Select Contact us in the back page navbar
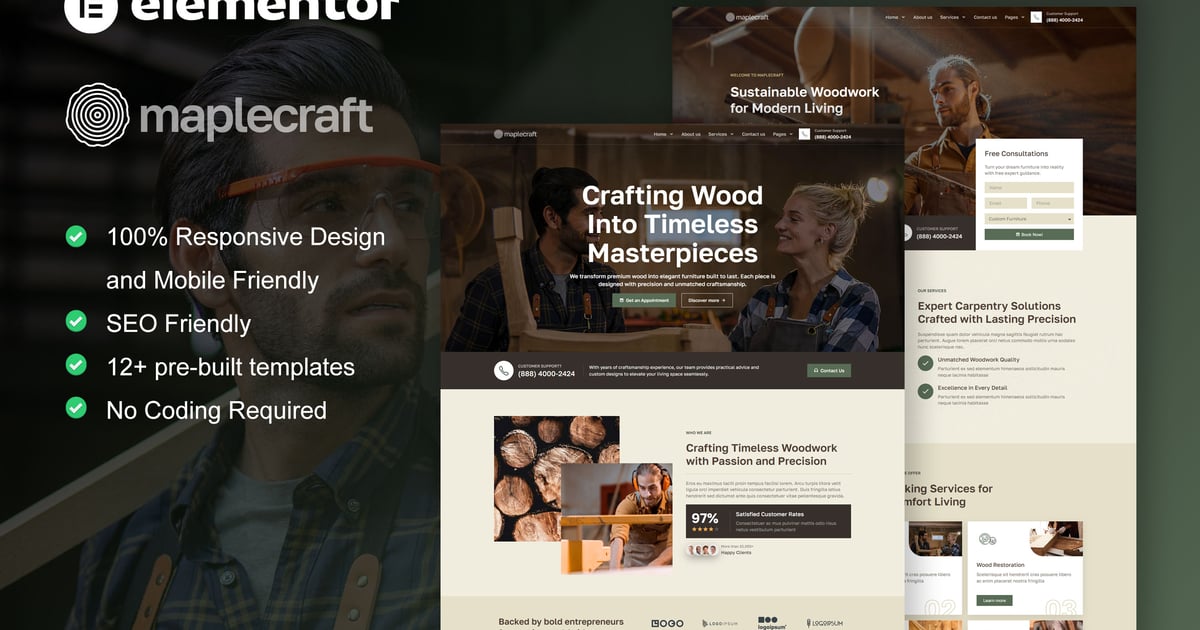 point(985,17)
